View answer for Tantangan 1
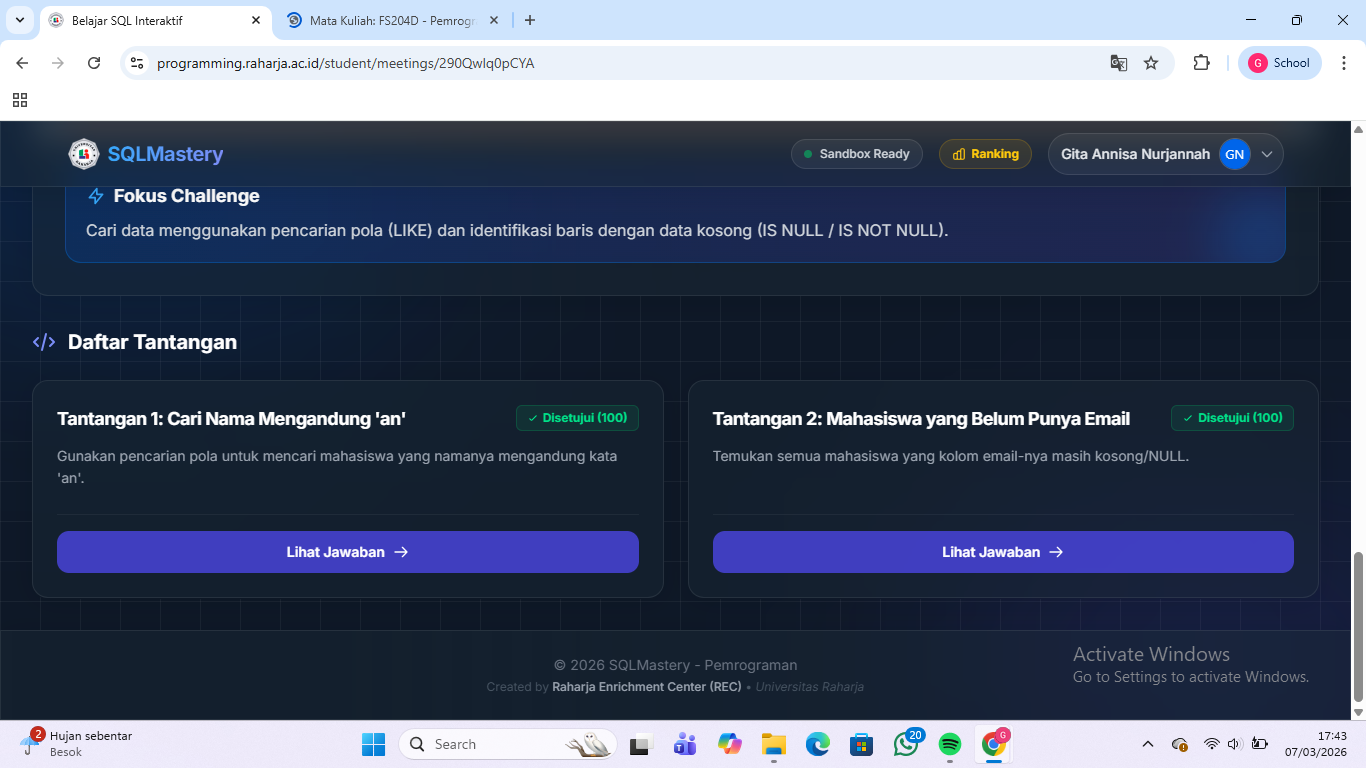The height and width of the screenshot is (768, 1366). pyautogui.click(x=347, y=552)
